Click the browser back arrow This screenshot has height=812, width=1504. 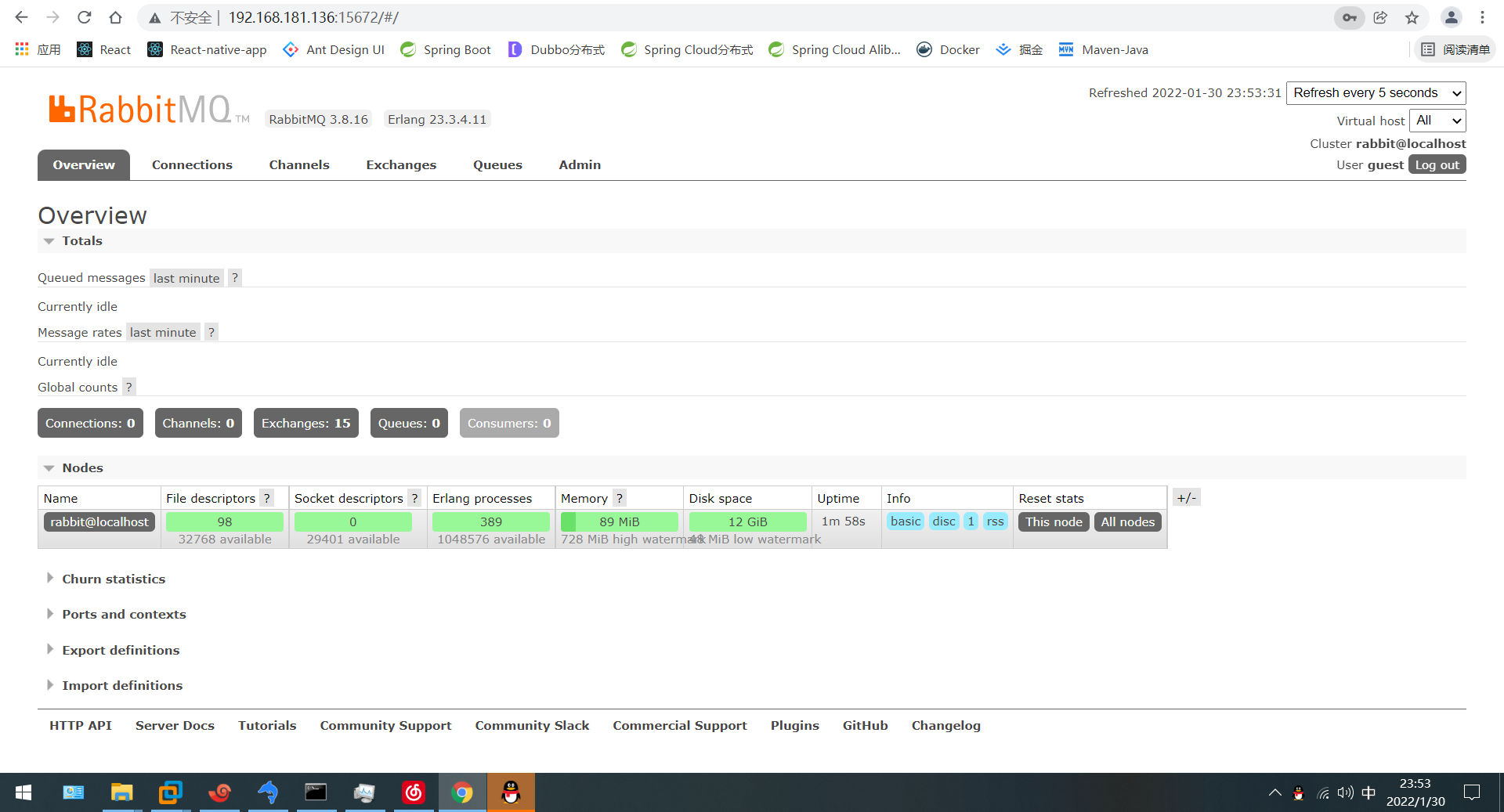(x=21, y=17)
